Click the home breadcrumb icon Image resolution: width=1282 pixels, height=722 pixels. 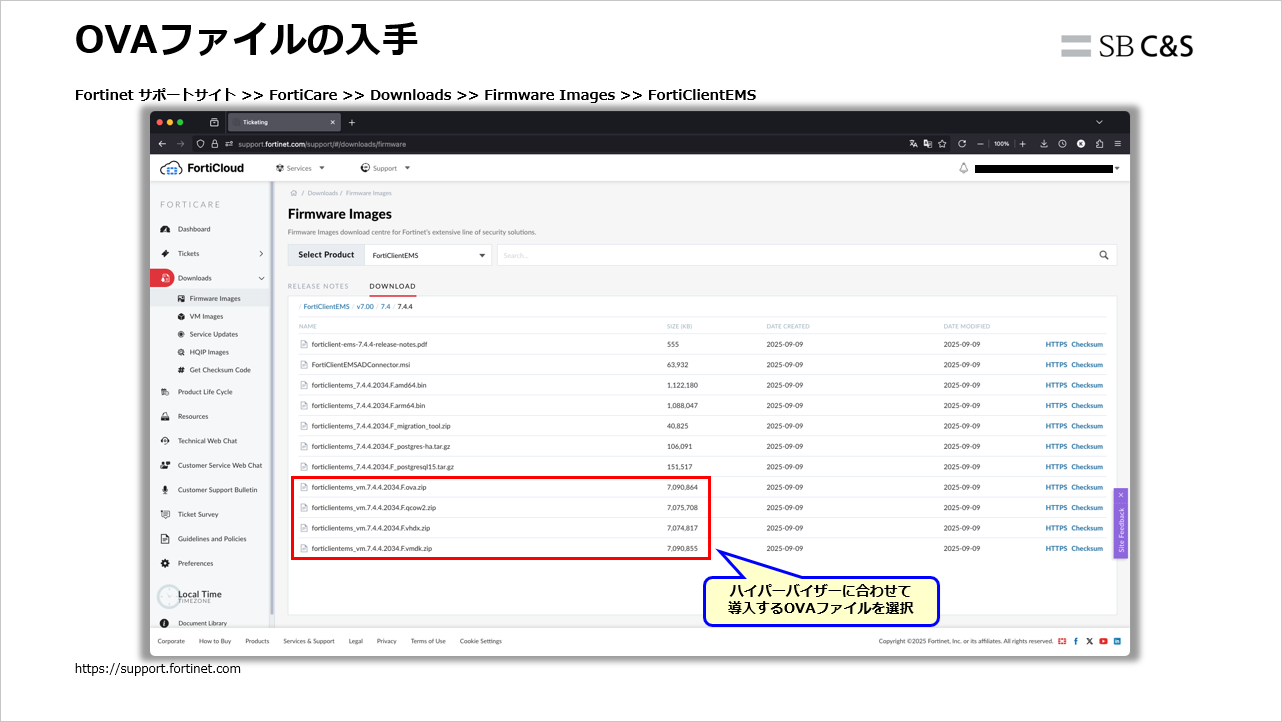pyautogui.click(x=293, y=193)
